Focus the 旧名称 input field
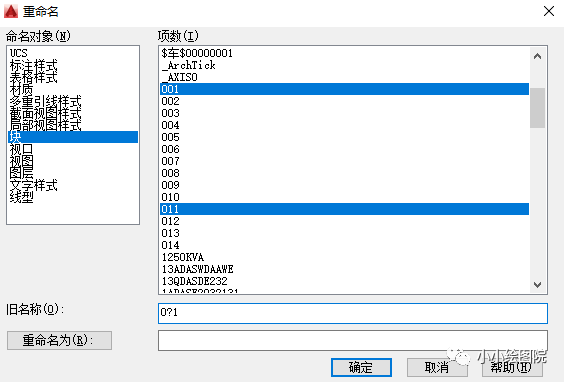 pos(353,313)
